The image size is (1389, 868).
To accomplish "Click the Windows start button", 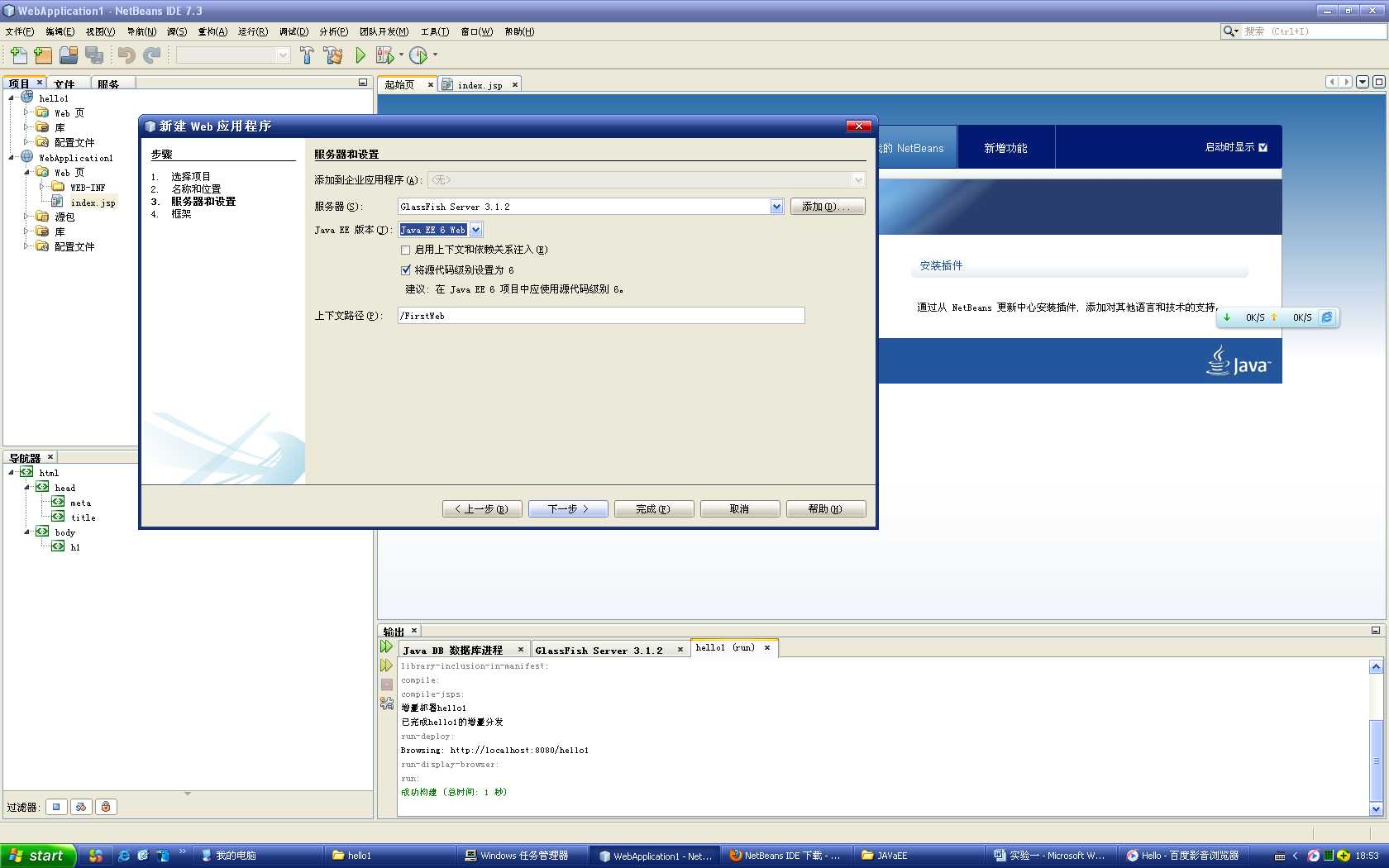I will (x=38, y=856).
